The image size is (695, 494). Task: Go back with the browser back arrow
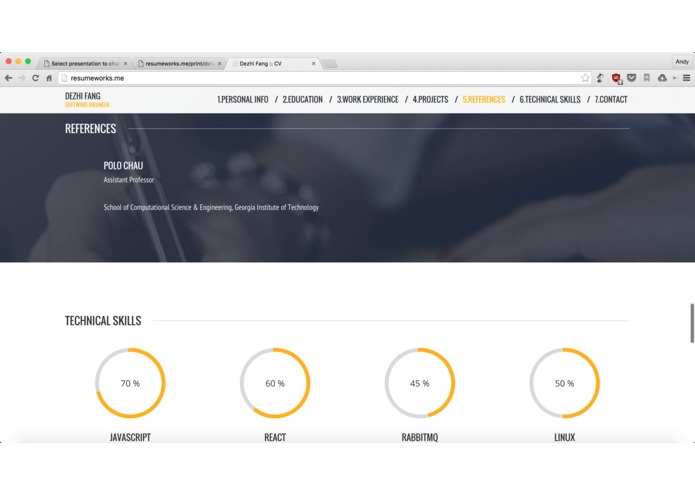(8, 78)
